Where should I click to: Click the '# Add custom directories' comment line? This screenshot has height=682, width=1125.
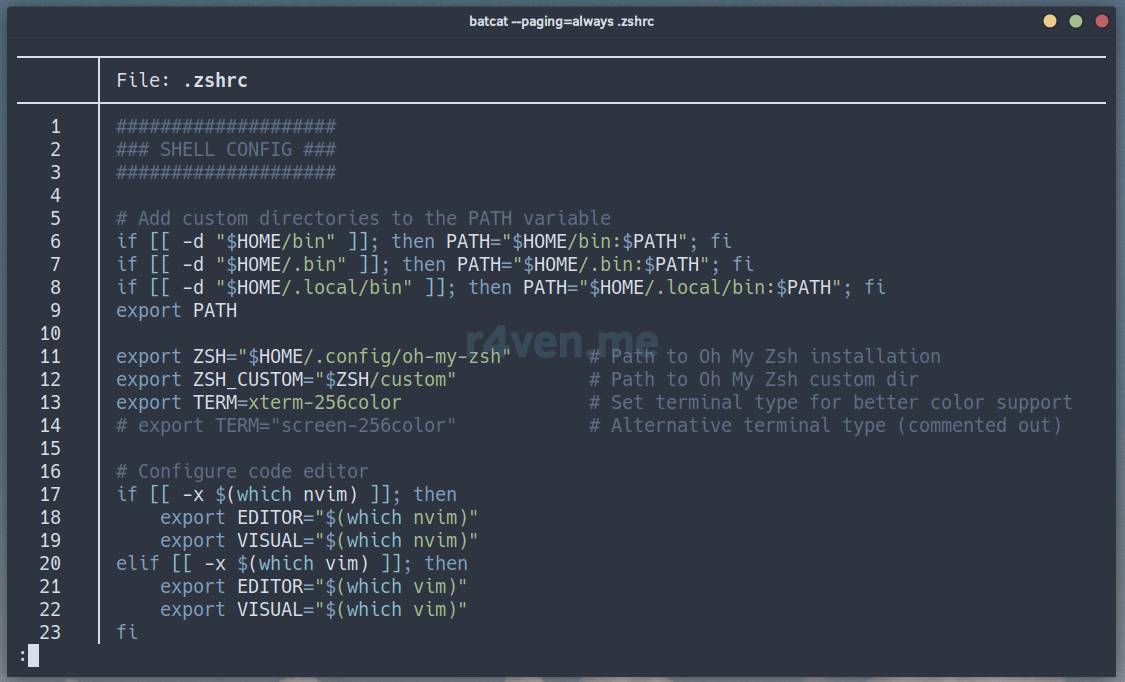pos(363,218)
